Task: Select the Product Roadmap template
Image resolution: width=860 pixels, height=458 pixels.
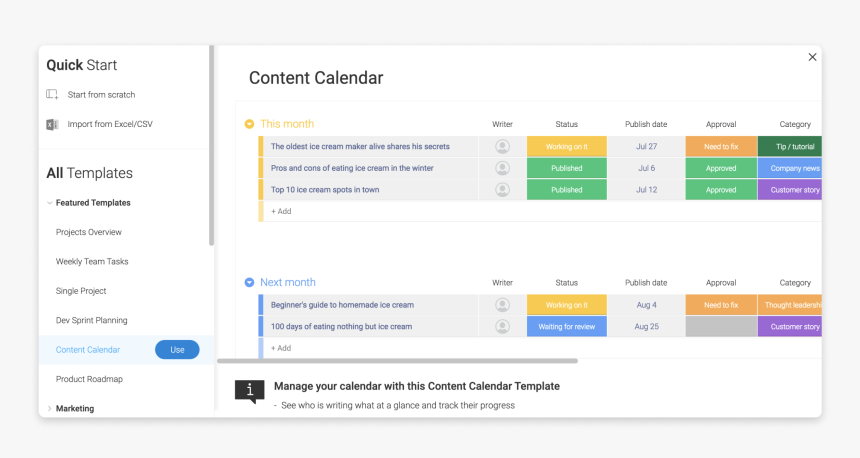Action: [x=89, y=379]
